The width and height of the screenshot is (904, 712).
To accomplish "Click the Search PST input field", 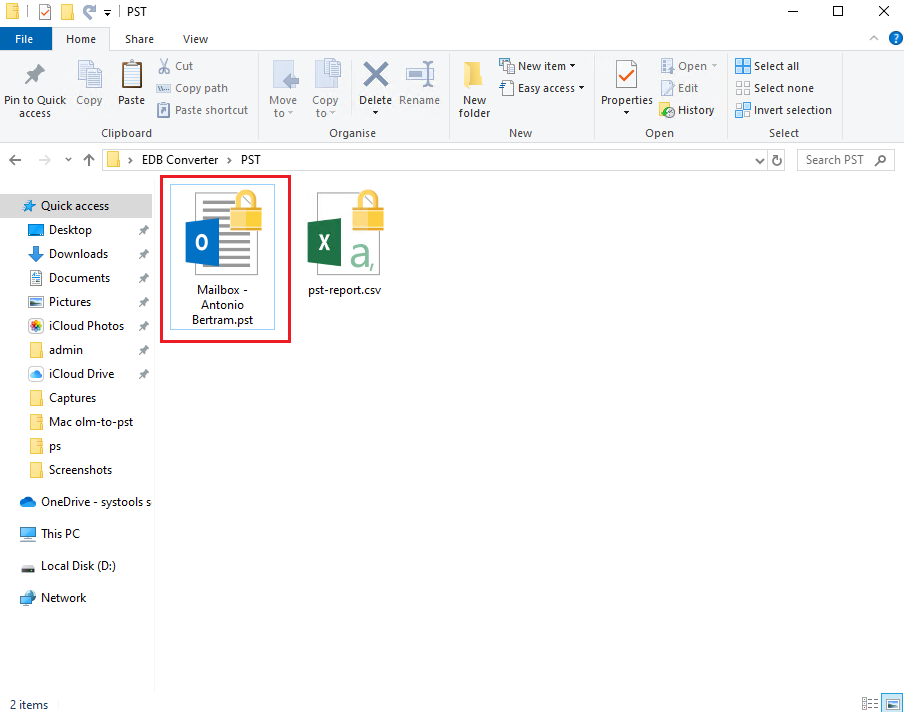I will (x=835, y=160).
